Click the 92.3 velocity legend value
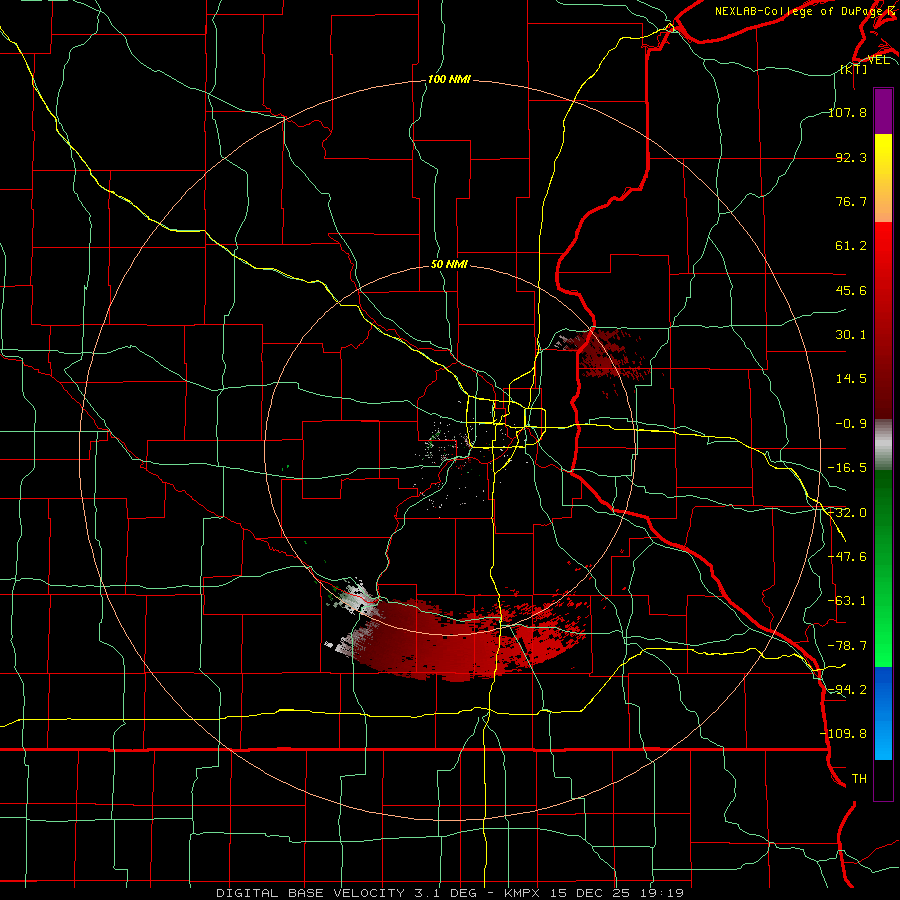This screenshot has height=900, width=900. (851, 157)
